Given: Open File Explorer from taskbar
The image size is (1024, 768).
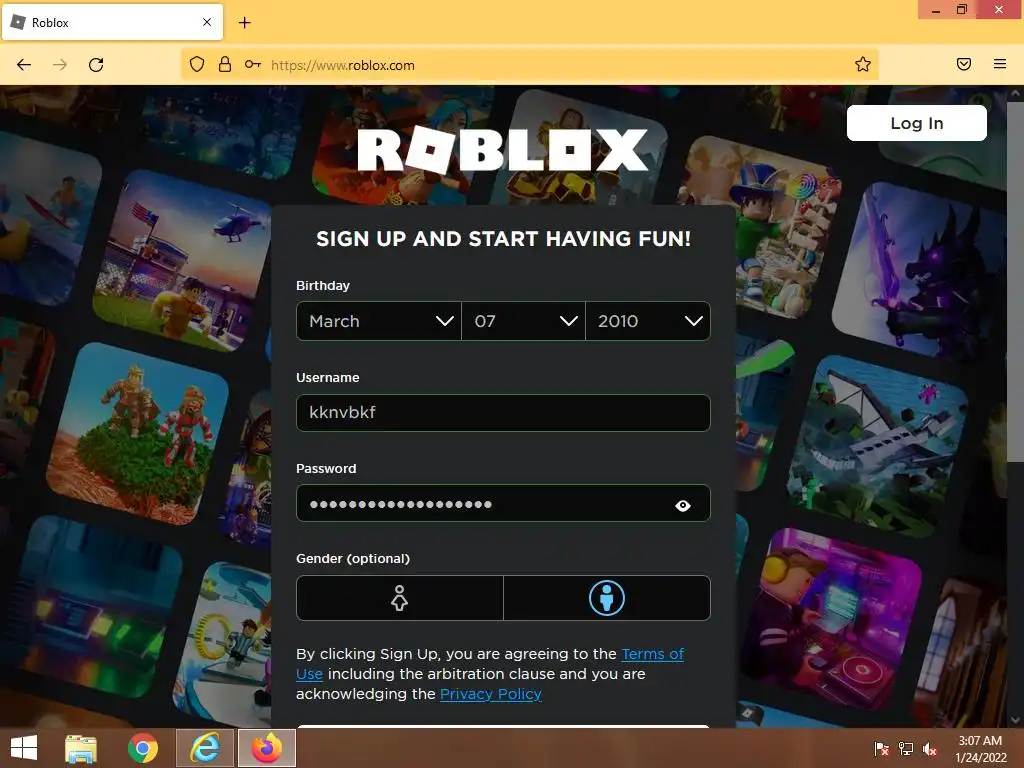Looking at the screenshot, I should (81, 748).
